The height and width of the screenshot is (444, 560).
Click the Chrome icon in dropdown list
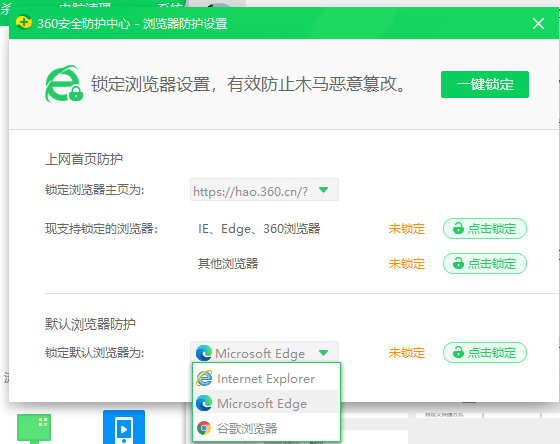(204, 428)
